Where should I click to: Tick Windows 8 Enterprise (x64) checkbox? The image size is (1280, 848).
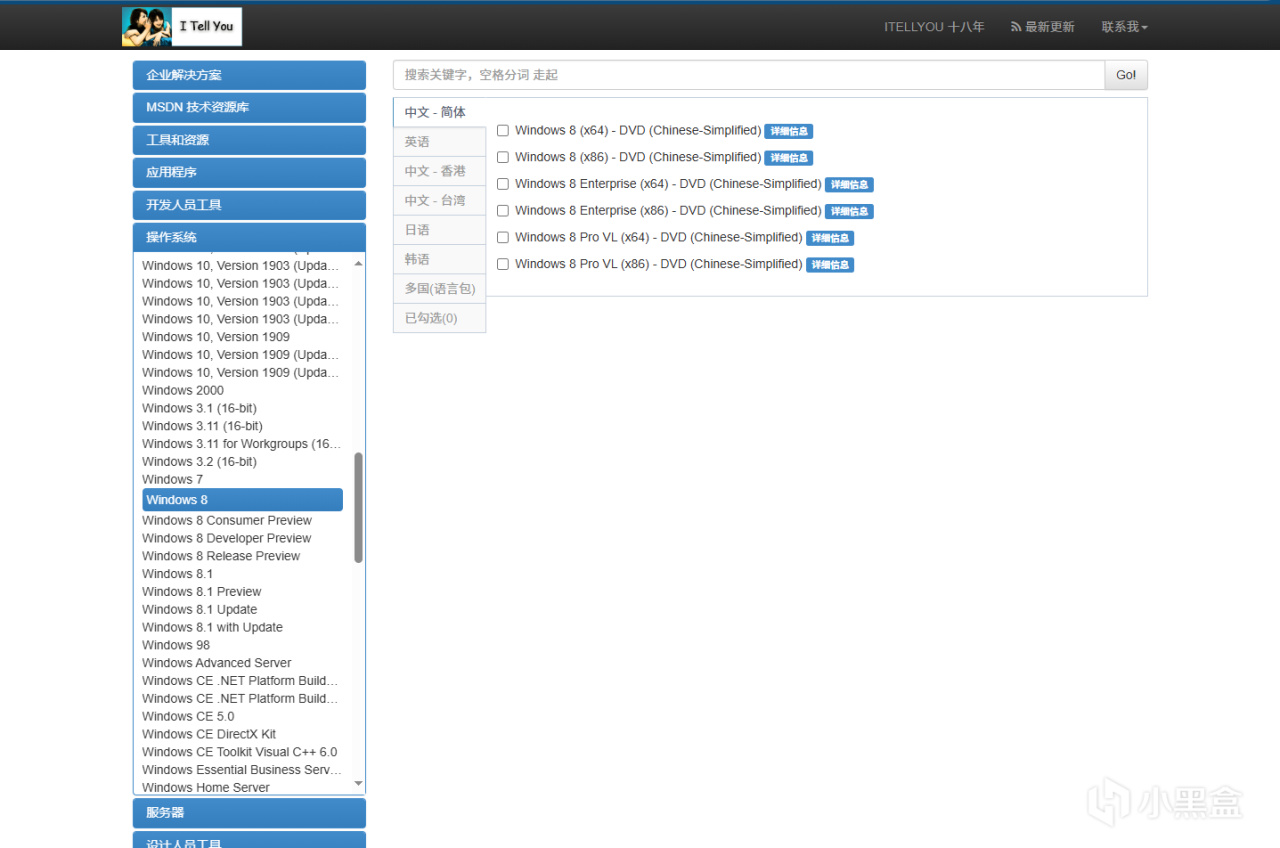[503, 184]
